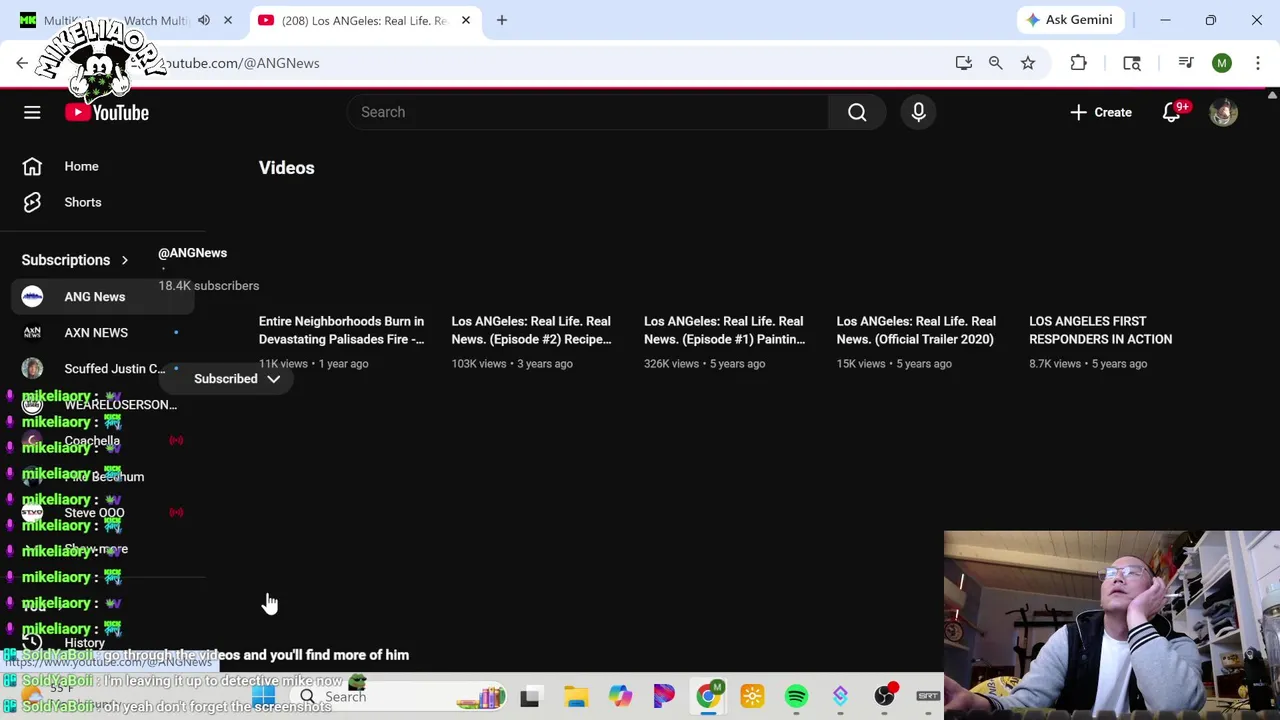The image size is (1280, 720).
Task: Open the media controls music-note icon
Action: [1186, 63]
